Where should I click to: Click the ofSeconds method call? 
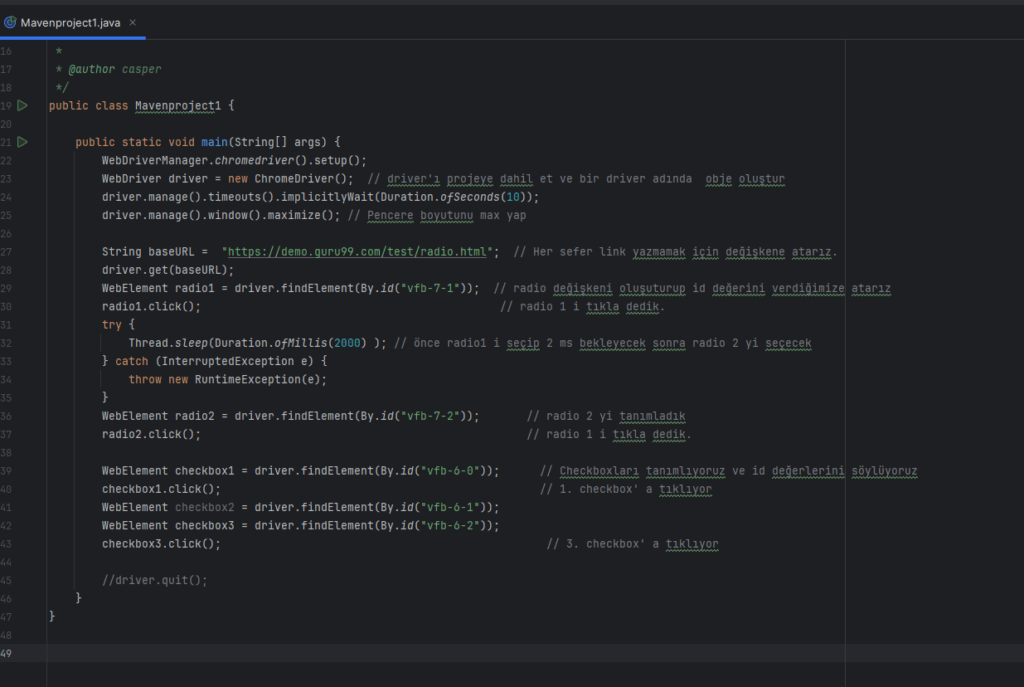coord(469,197)
